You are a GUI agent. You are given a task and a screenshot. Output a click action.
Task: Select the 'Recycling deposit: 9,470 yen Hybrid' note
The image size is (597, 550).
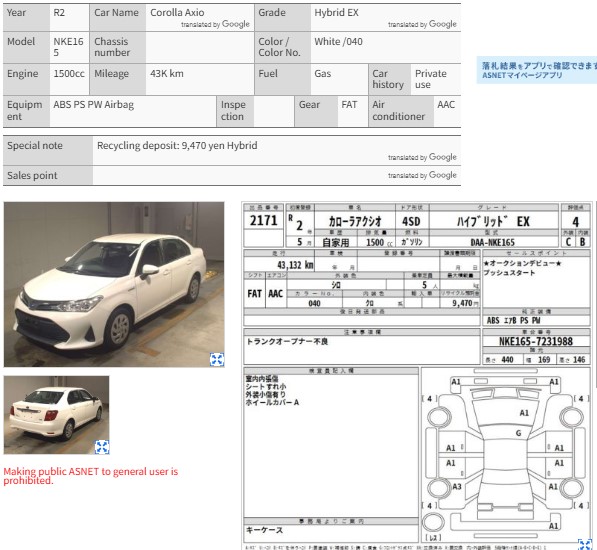177,145
